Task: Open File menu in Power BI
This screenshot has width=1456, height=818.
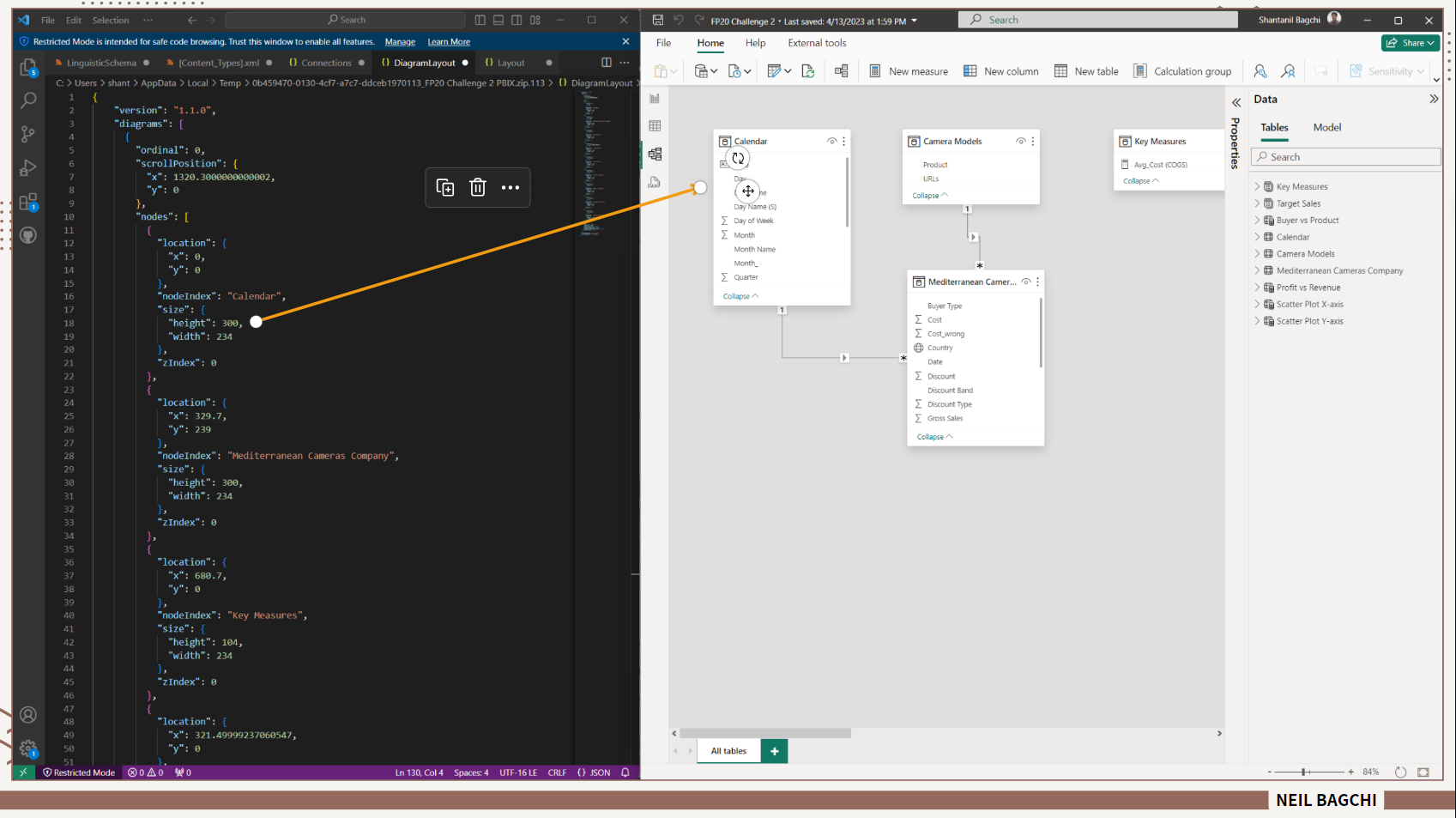Action: point(663,43)
